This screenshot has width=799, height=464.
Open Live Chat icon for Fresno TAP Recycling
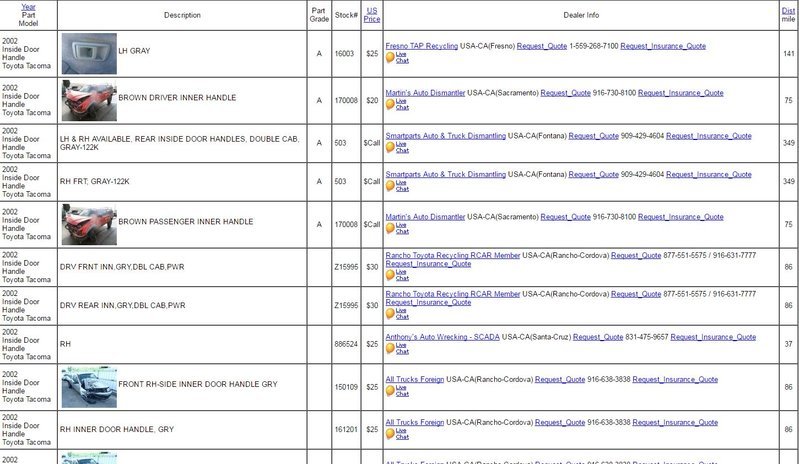[397, 58]
